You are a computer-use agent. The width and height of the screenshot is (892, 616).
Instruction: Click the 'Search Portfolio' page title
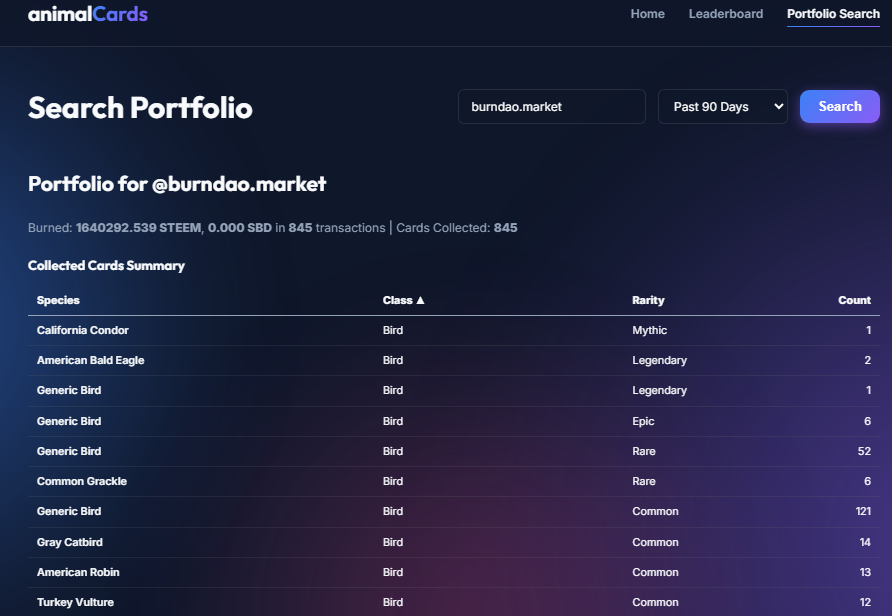click(x=140, y=108)
